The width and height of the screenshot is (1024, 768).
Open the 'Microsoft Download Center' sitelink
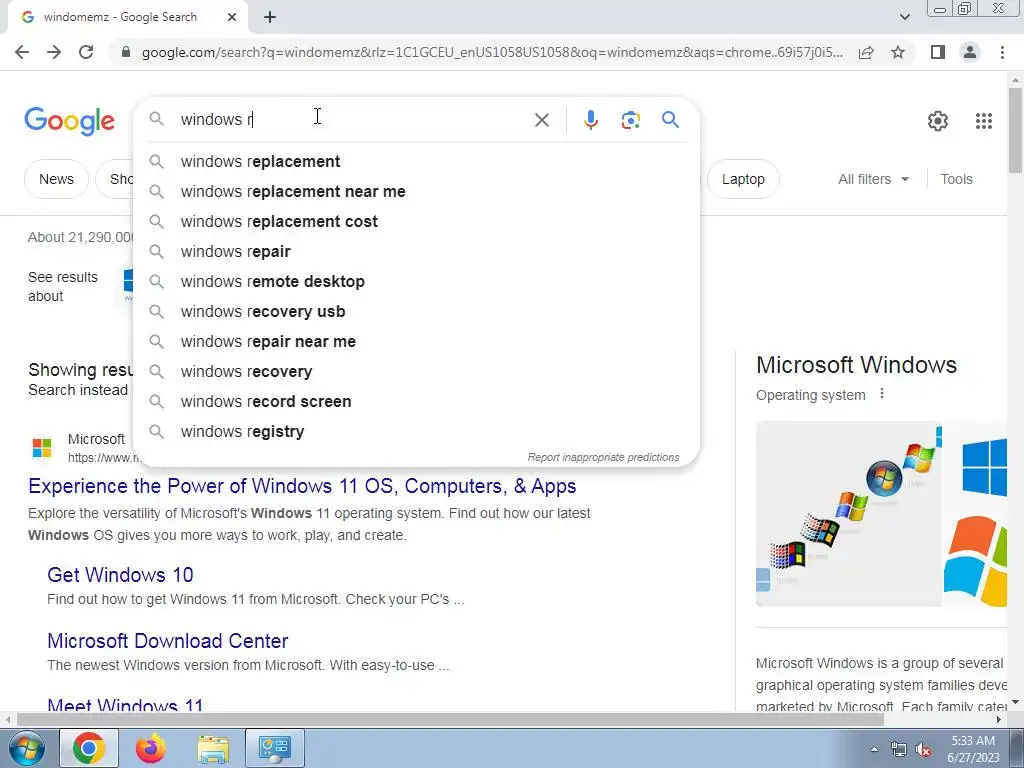pyautogui.click(x=167, y=641)
